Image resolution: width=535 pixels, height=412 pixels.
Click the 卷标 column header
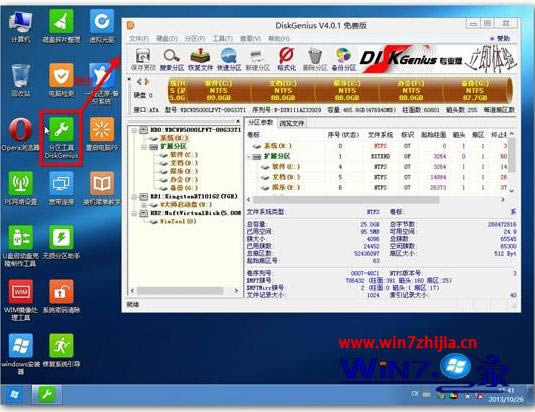(254, 135)
